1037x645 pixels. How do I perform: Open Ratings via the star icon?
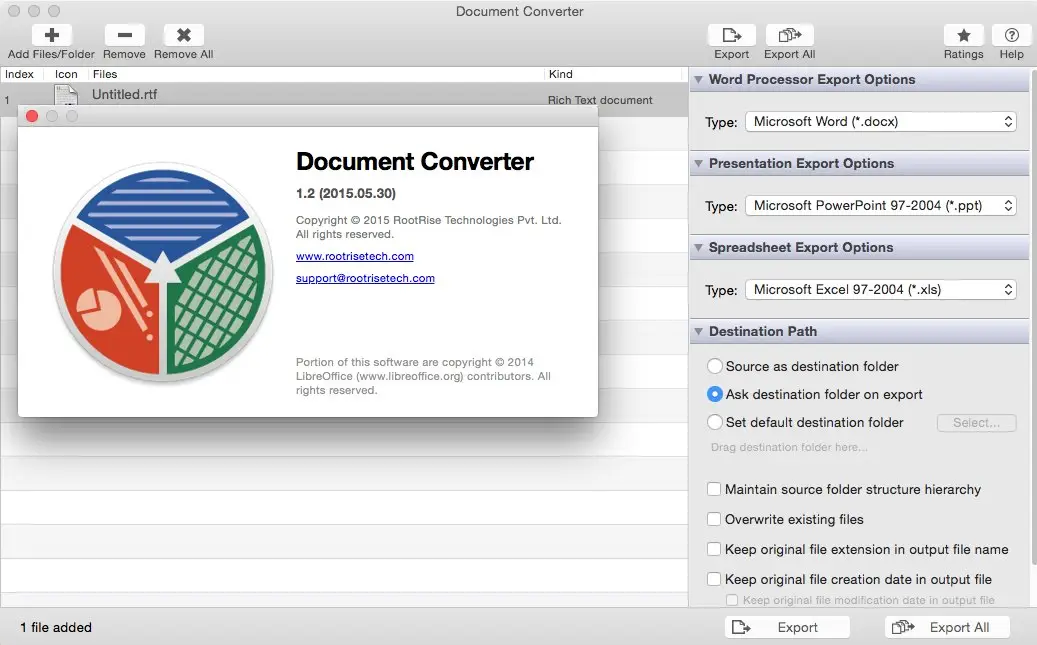point(964,35)
